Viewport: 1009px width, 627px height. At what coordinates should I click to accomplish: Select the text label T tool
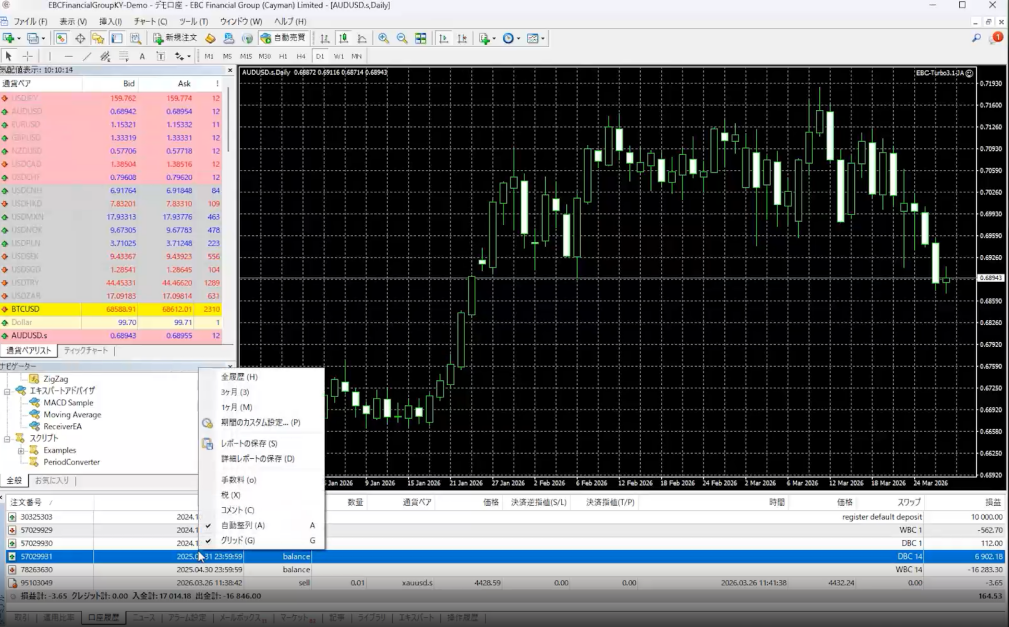tap(160, 57)
